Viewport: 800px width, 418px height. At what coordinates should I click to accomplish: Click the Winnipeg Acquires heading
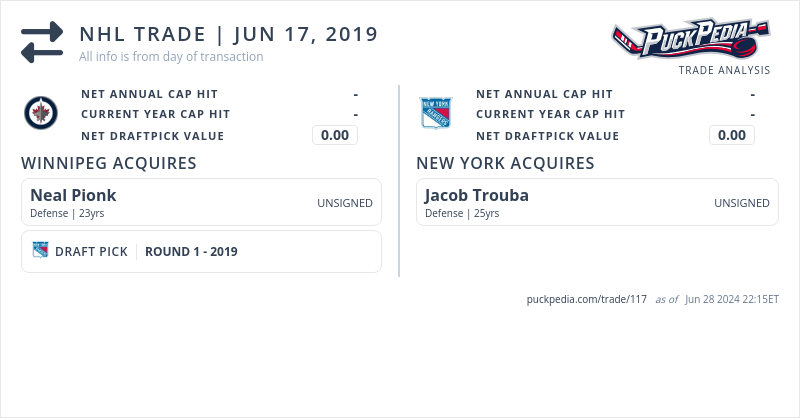click(x=108, y=163)
